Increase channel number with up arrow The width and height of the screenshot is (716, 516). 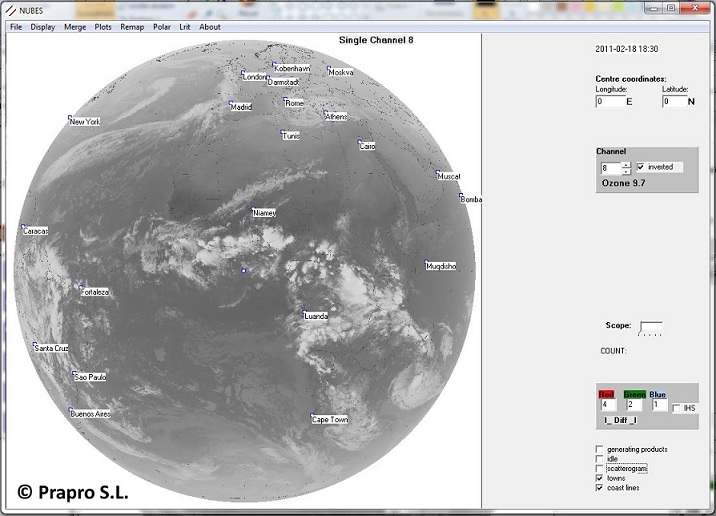[x=626, y=164]
